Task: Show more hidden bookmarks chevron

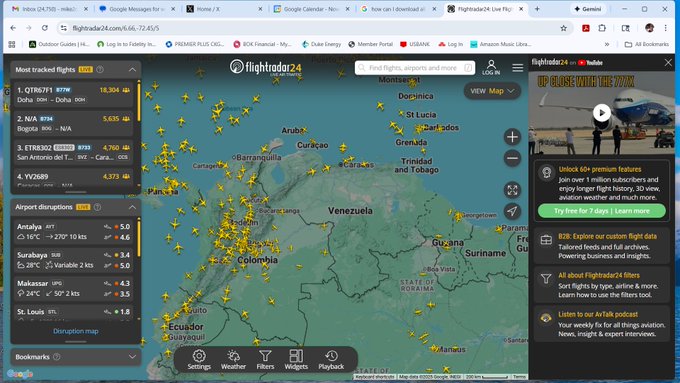Action: click(x=607, y=44)
